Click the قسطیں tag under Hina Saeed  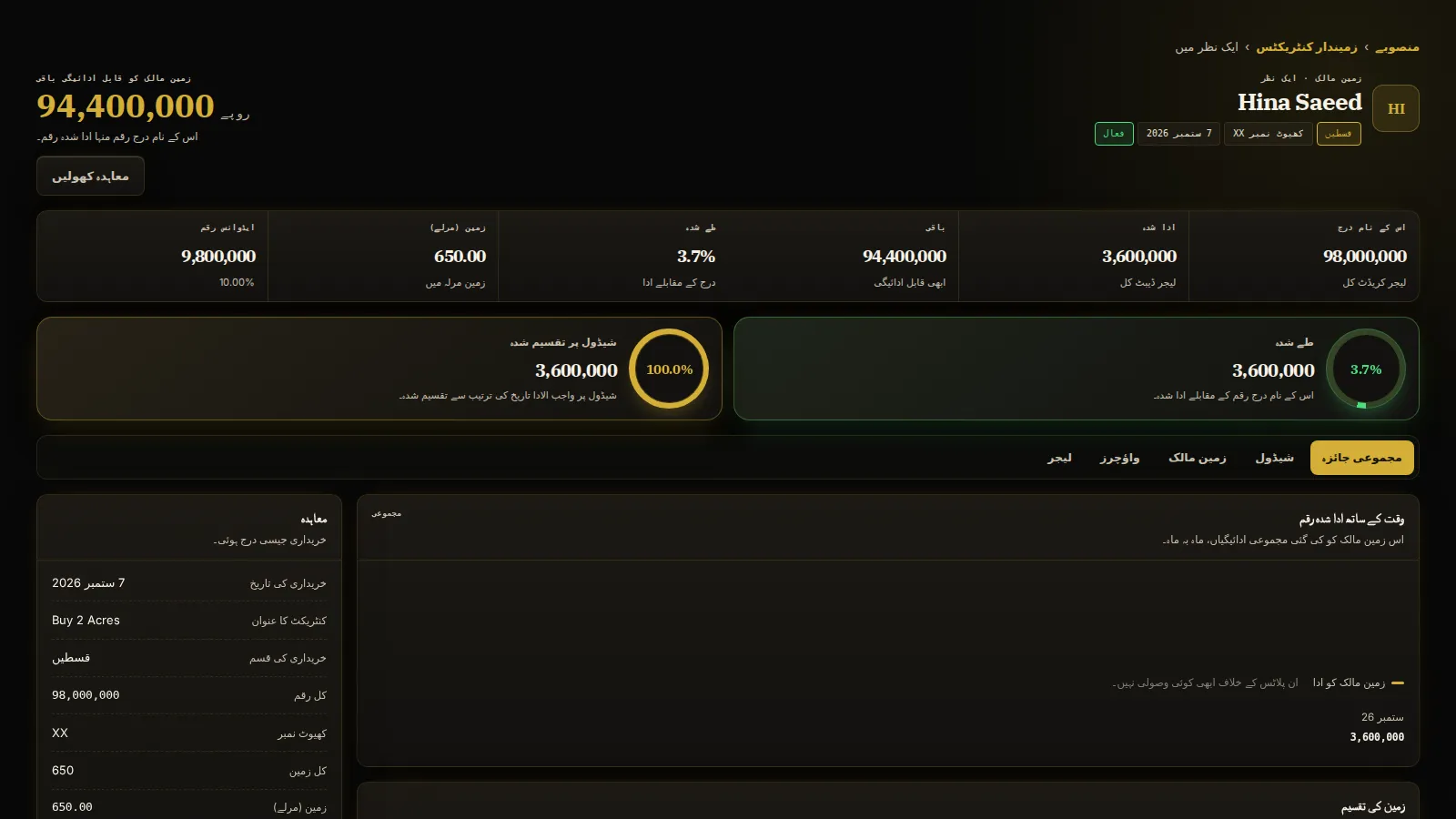click(x=1339, y=134)
